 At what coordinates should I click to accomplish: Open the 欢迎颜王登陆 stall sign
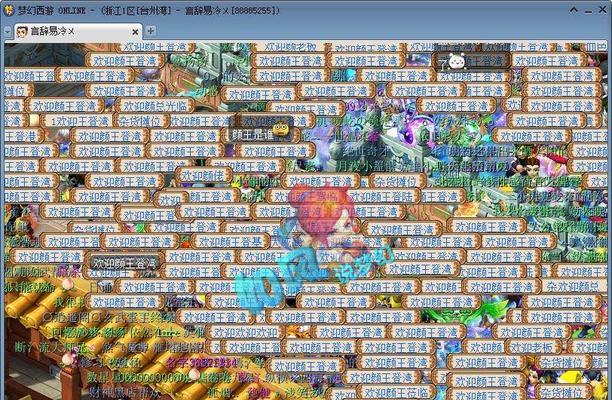coord(381,196)
